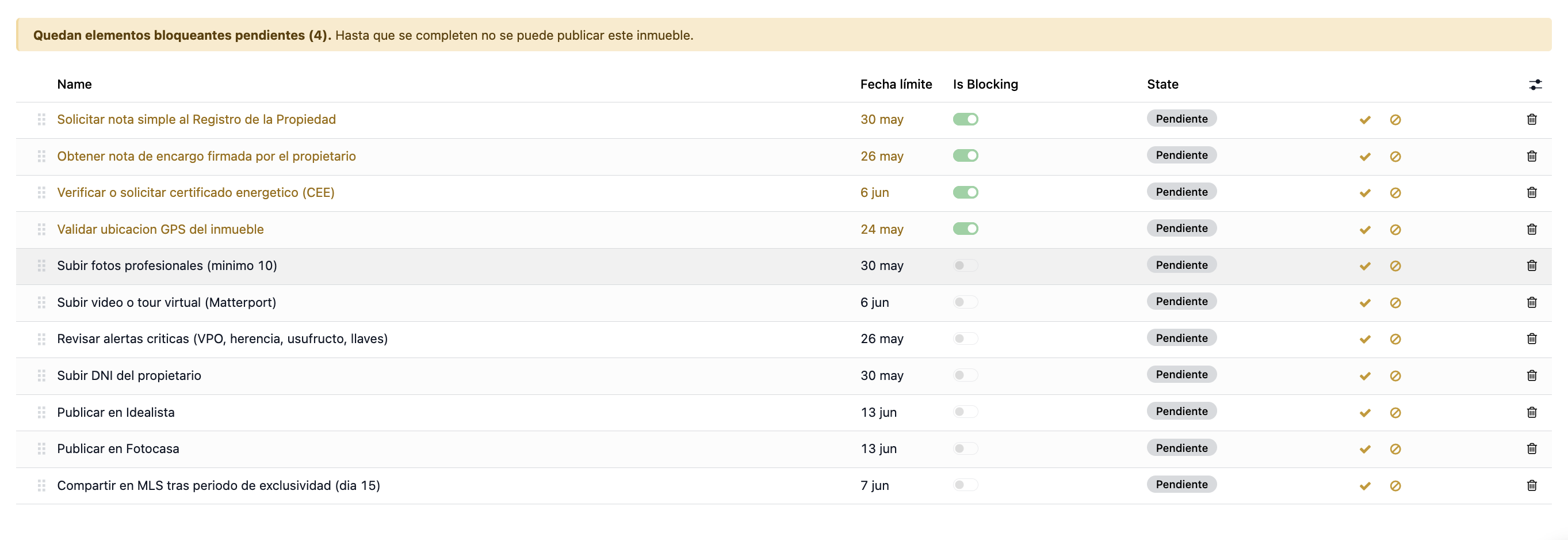Mark 'Compartir en MLS' task as done
This screenshot has width=1568, height=540.
[x=1365, y=486]
